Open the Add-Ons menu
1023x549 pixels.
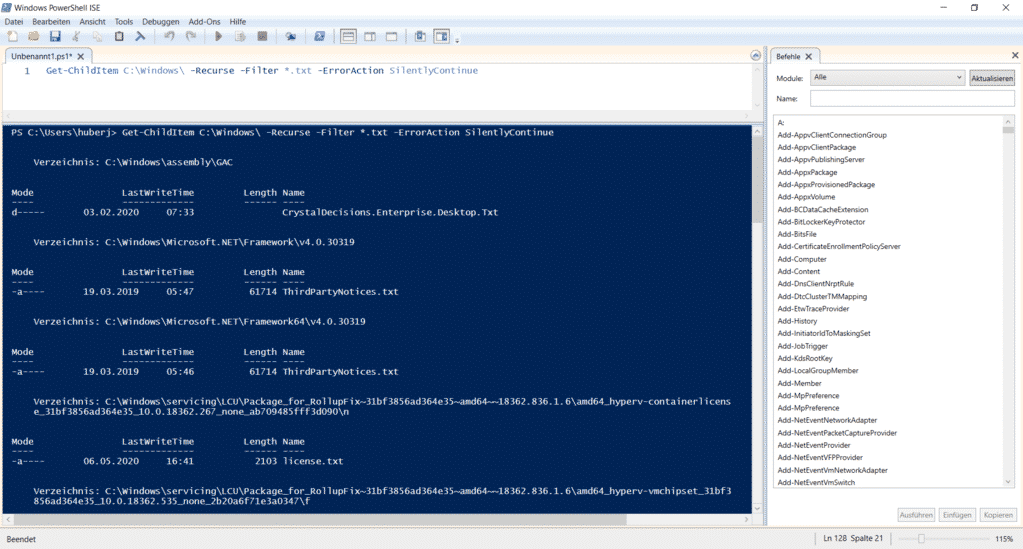click(x=205, y=22)
